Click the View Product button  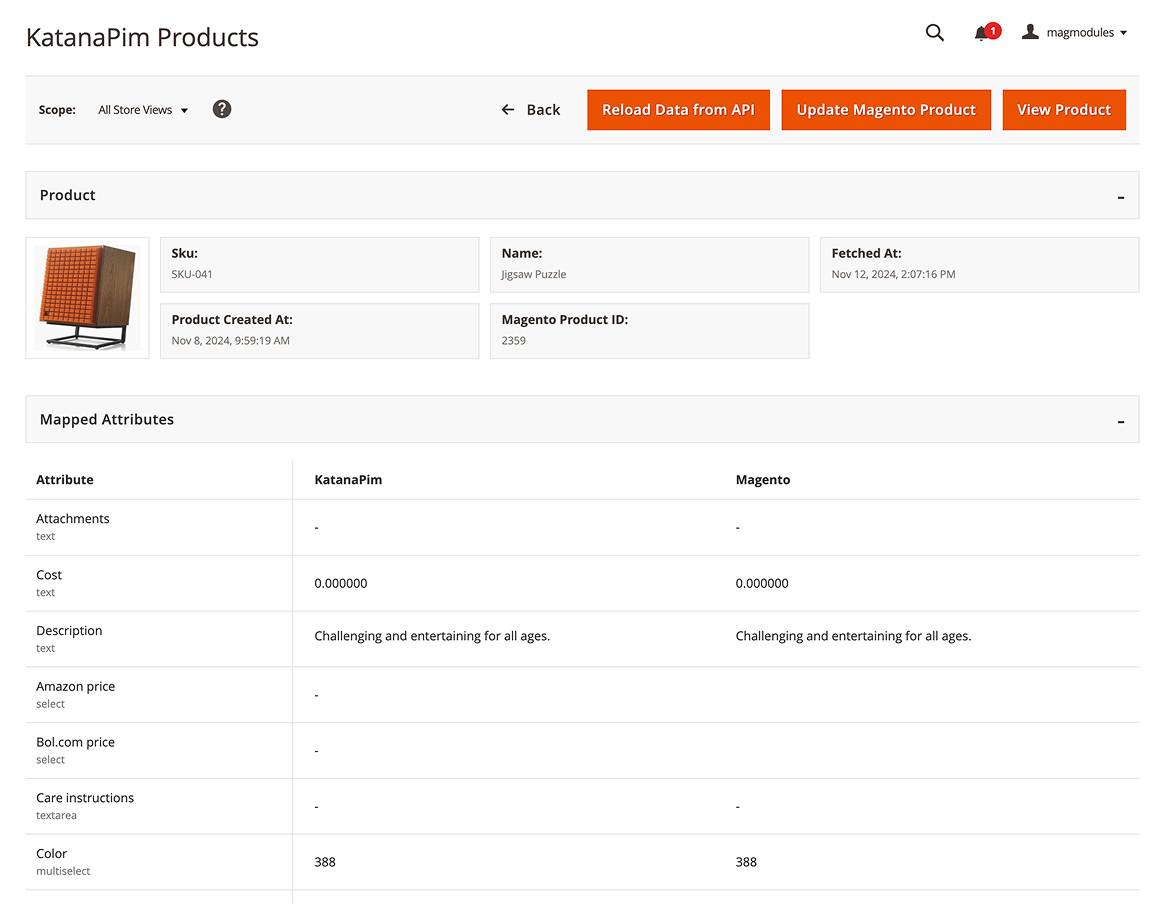click(1064, 110)
